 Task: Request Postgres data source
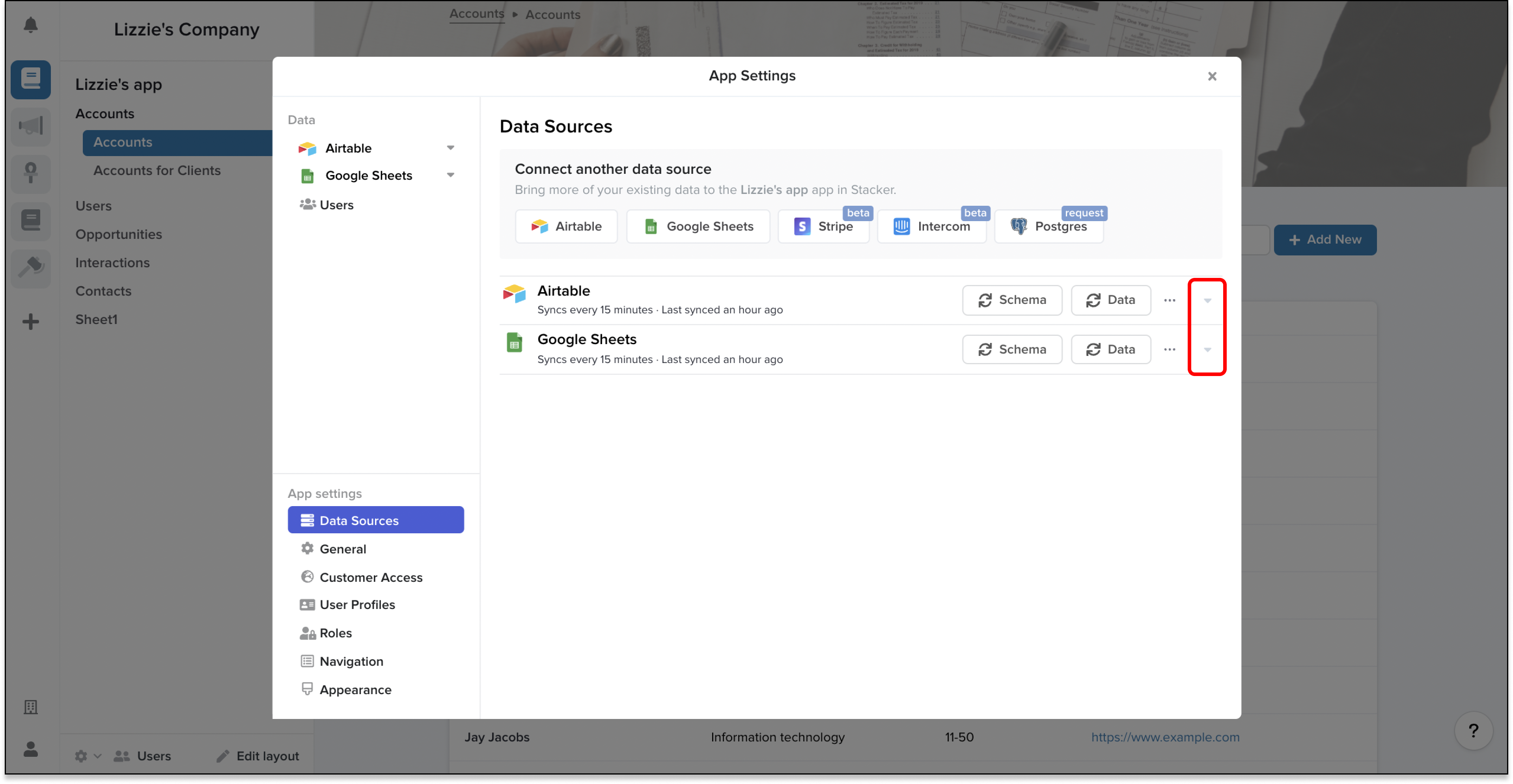pos(1048,226)
